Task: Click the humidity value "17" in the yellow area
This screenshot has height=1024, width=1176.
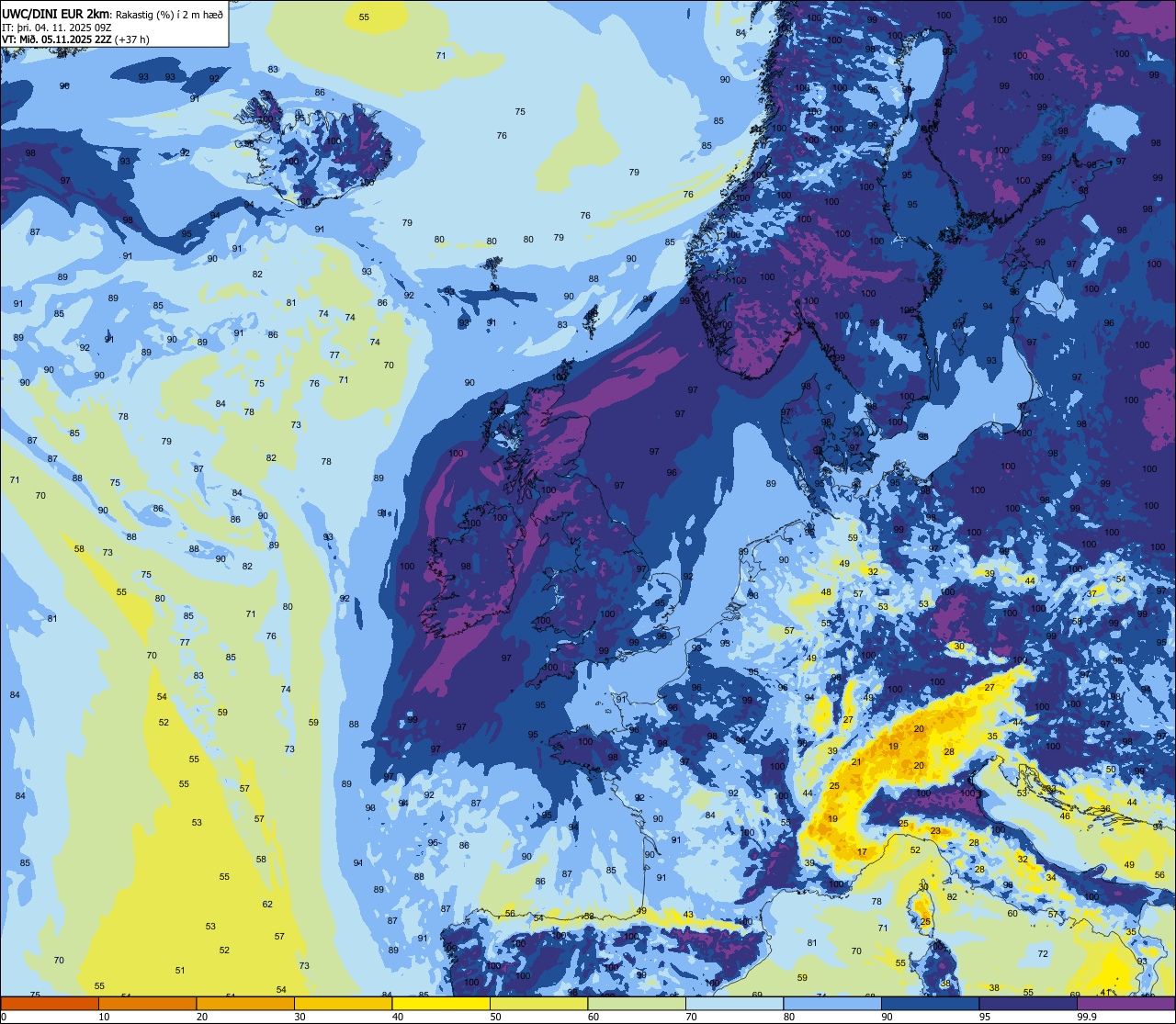Action: [x=862, y=852]
